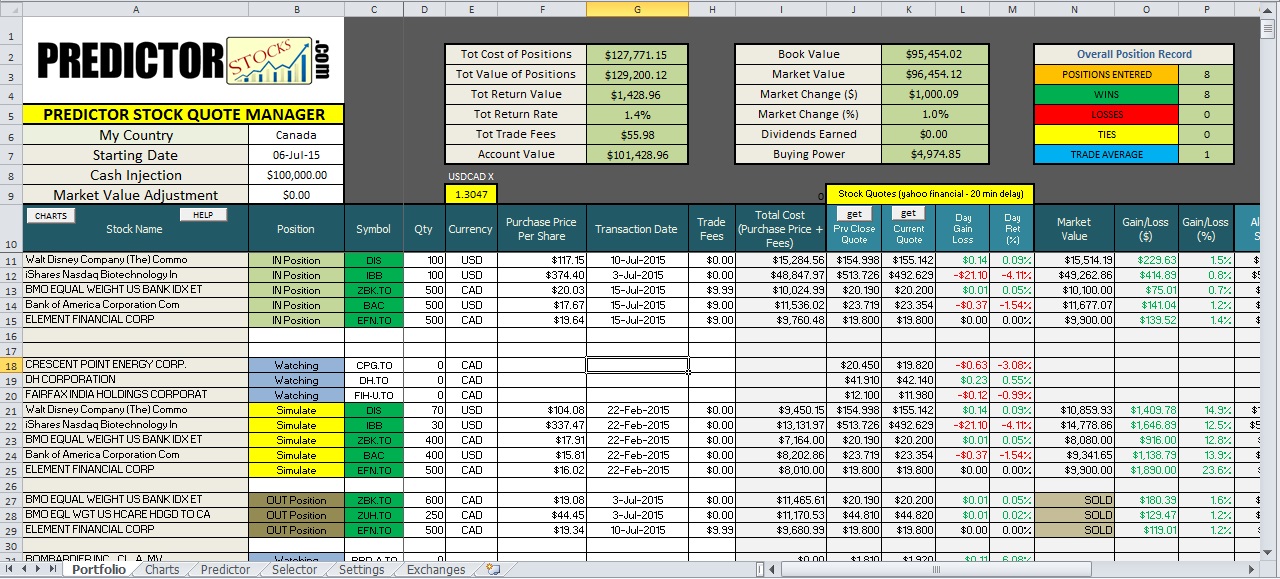Open the Predictor sheet tab

[x=225, y=569]
